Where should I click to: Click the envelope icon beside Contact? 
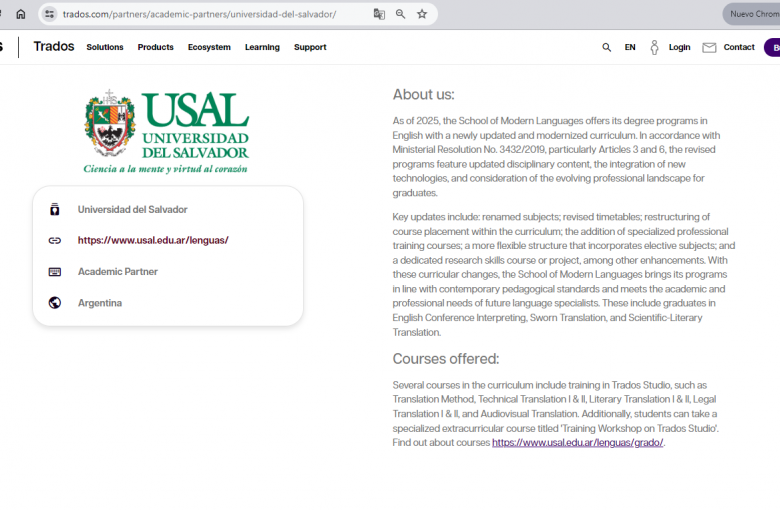[709, 47]
